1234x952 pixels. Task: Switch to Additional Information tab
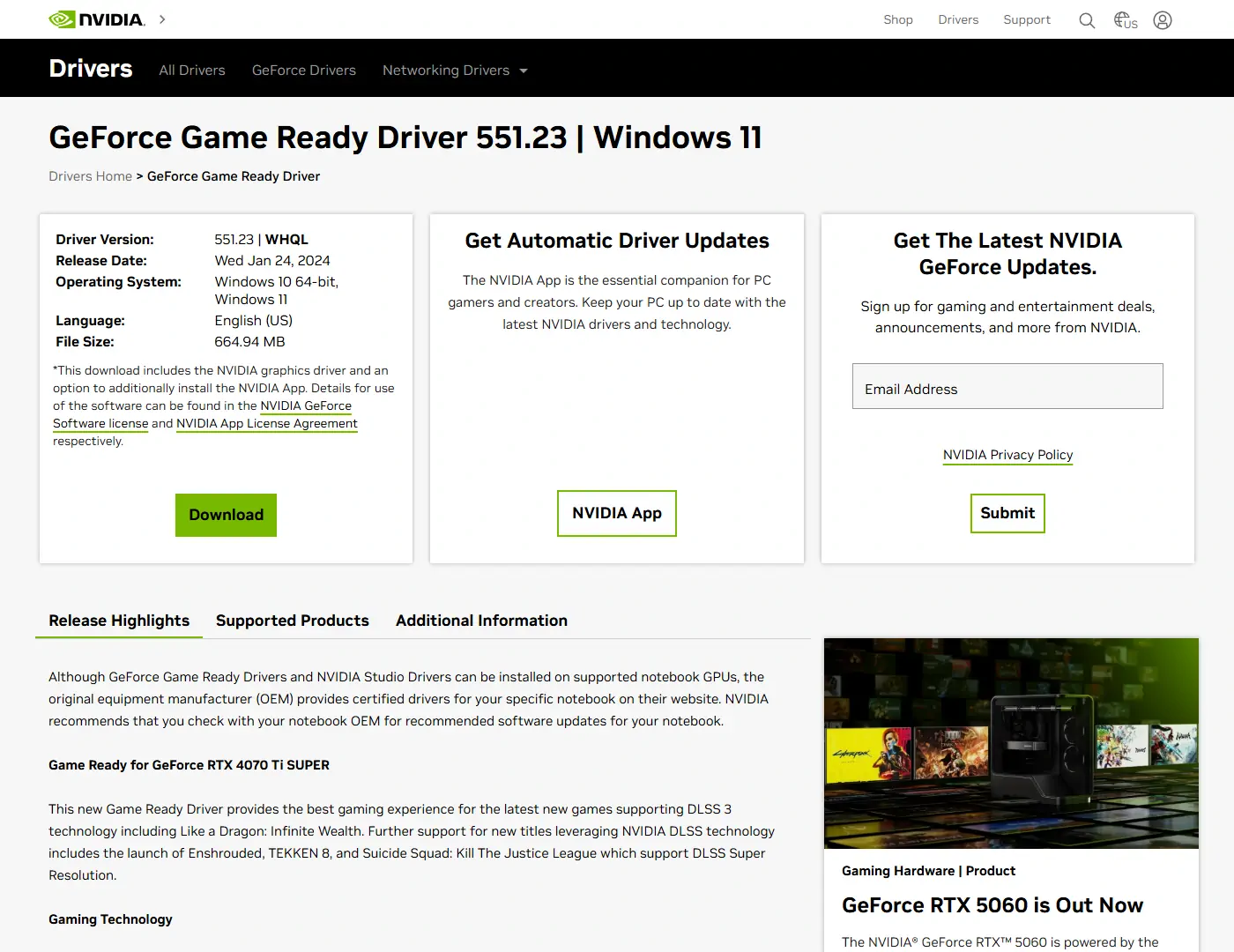click(x=481, y=621)
